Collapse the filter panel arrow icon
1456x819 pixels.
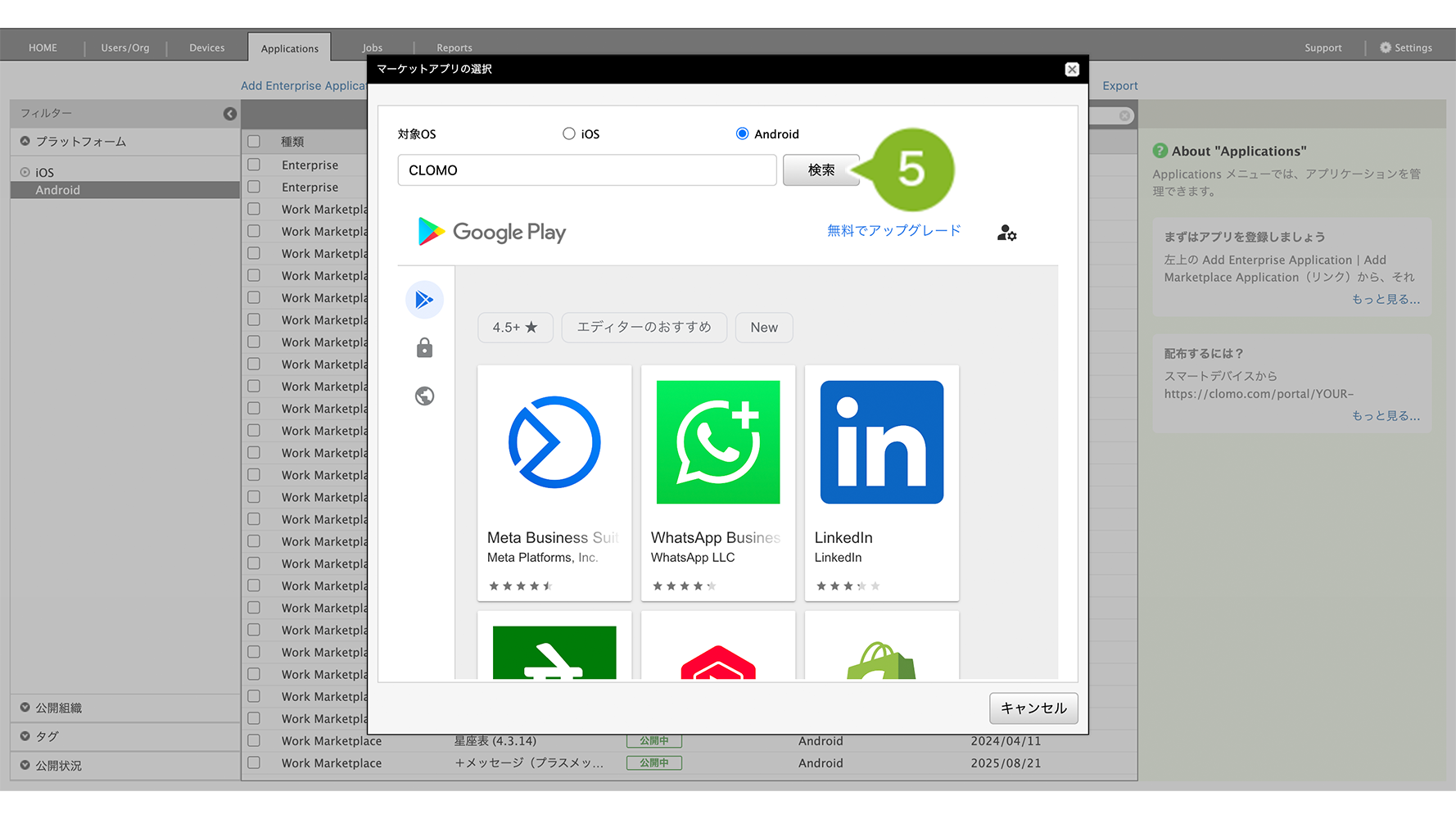tap(230, 114)
